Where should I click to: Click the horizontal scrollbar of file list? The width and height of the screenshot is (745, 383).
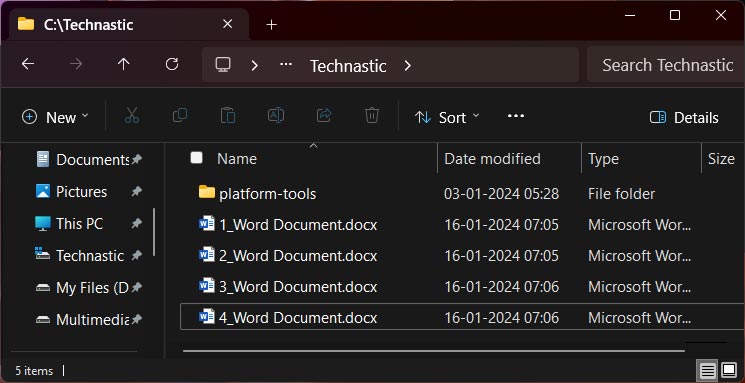[x=433, y=351]
